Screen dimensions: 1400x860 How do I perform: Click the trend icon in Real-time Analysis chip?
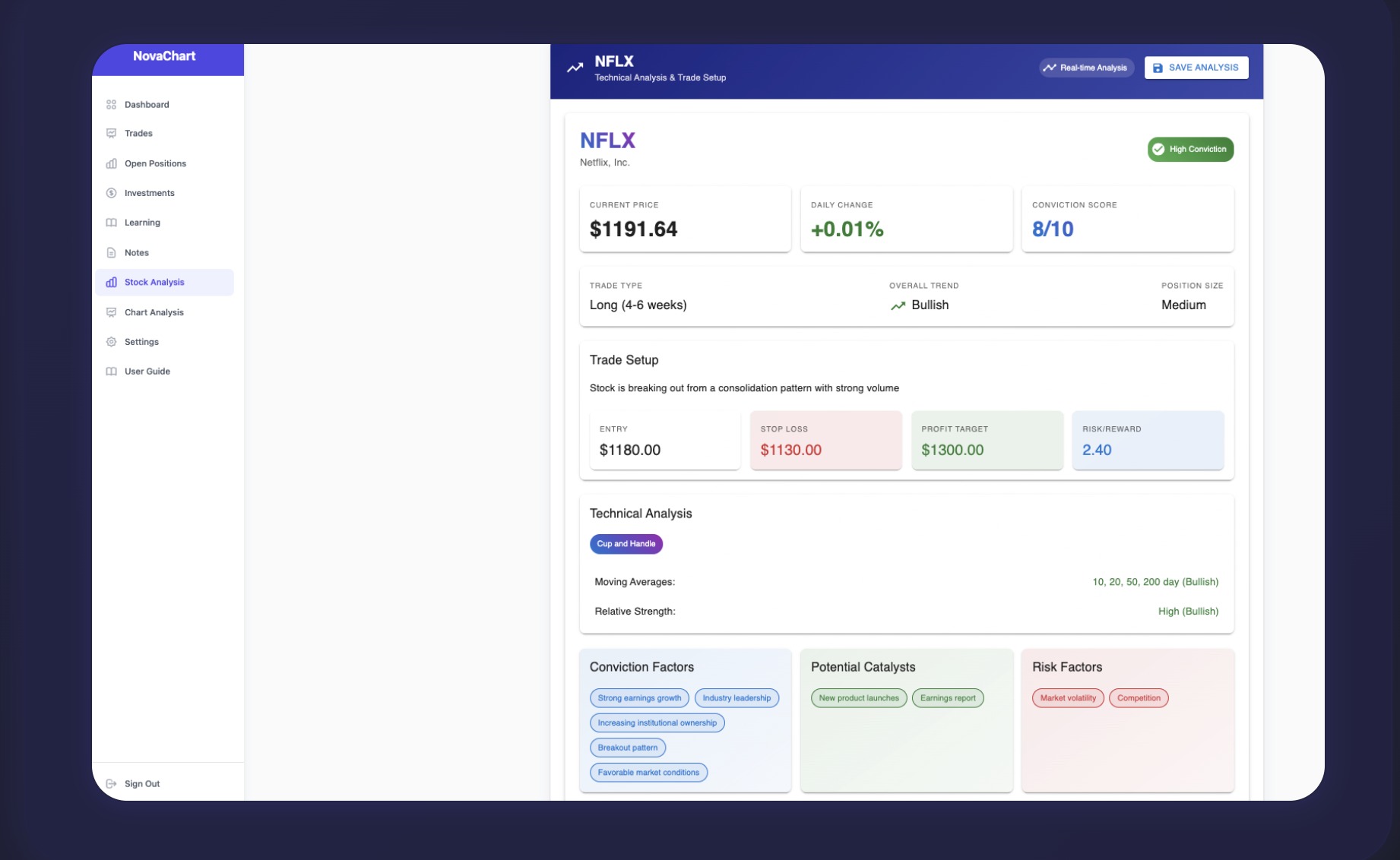point(1050,68)
